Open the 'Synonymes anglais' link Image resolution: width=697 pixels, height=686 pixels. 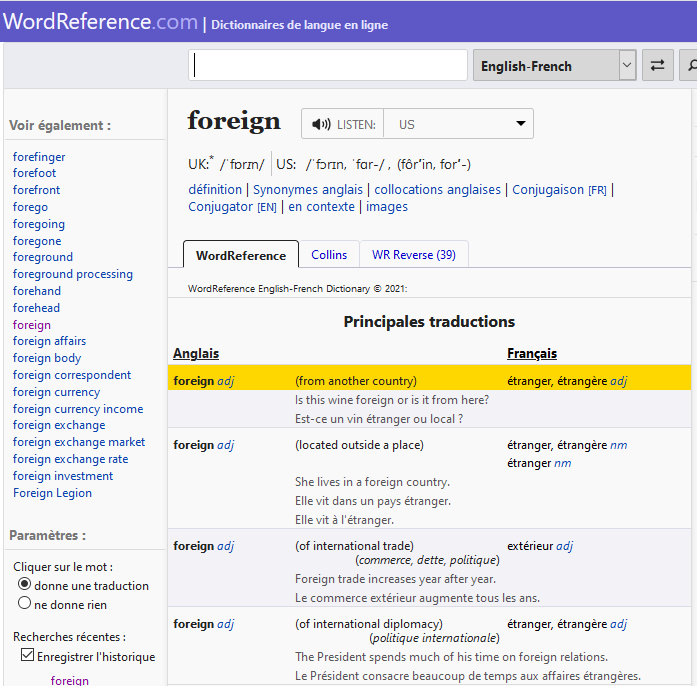click(x=308, y=189)
